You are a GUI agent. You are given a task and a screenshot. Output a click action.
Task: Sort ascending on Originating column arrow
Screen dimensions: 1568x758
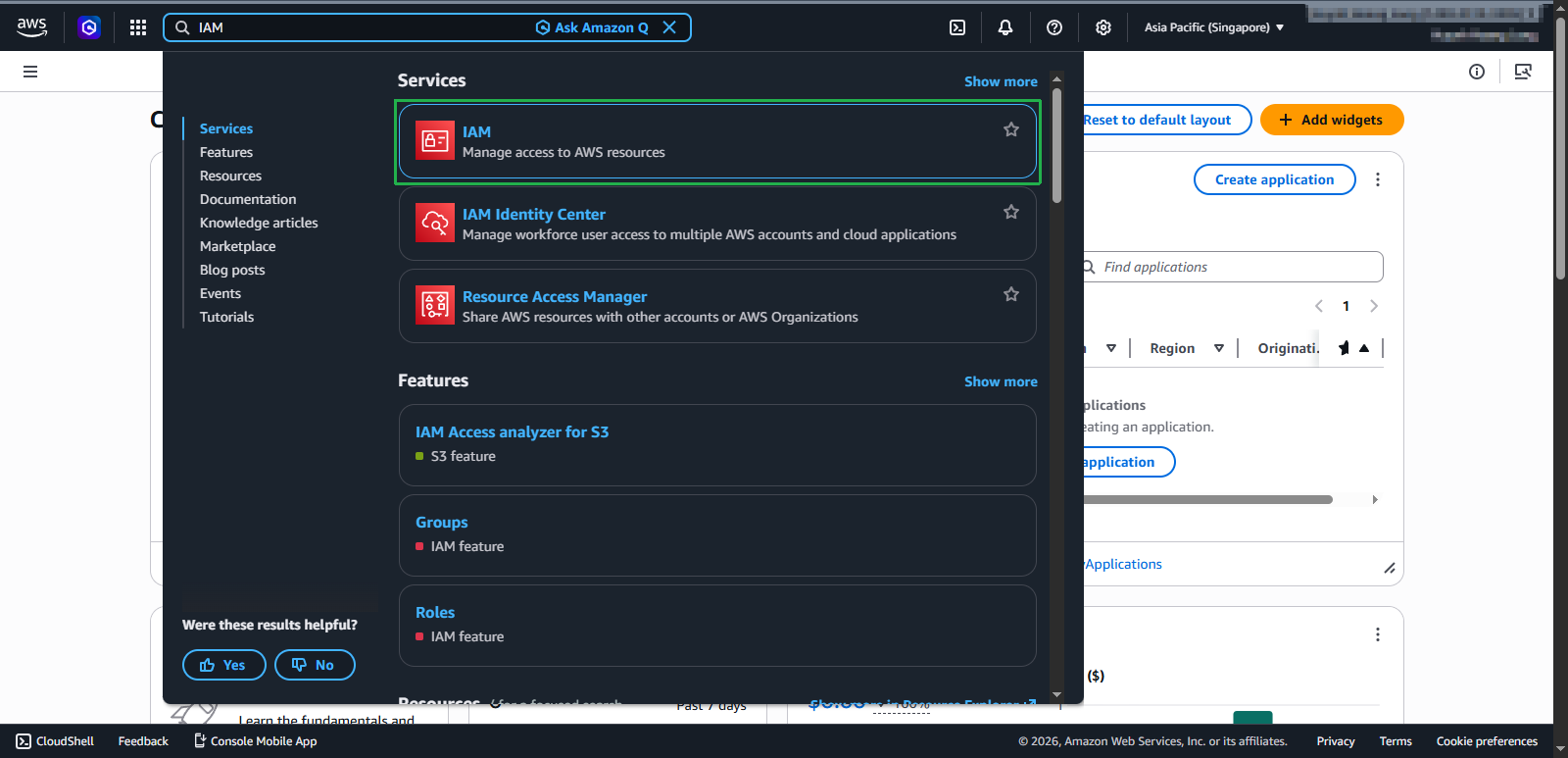pos(1364,348)
